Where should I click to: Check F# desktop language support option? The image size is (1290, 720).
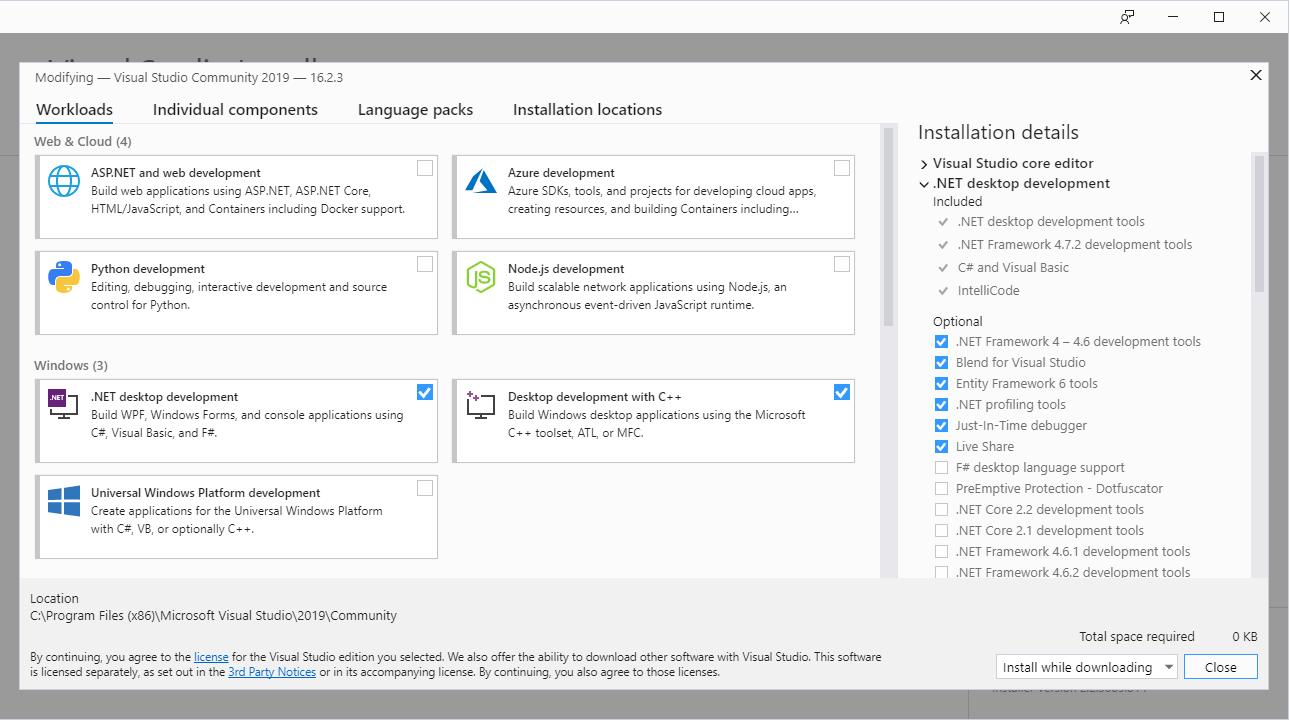tap(941, 468)
